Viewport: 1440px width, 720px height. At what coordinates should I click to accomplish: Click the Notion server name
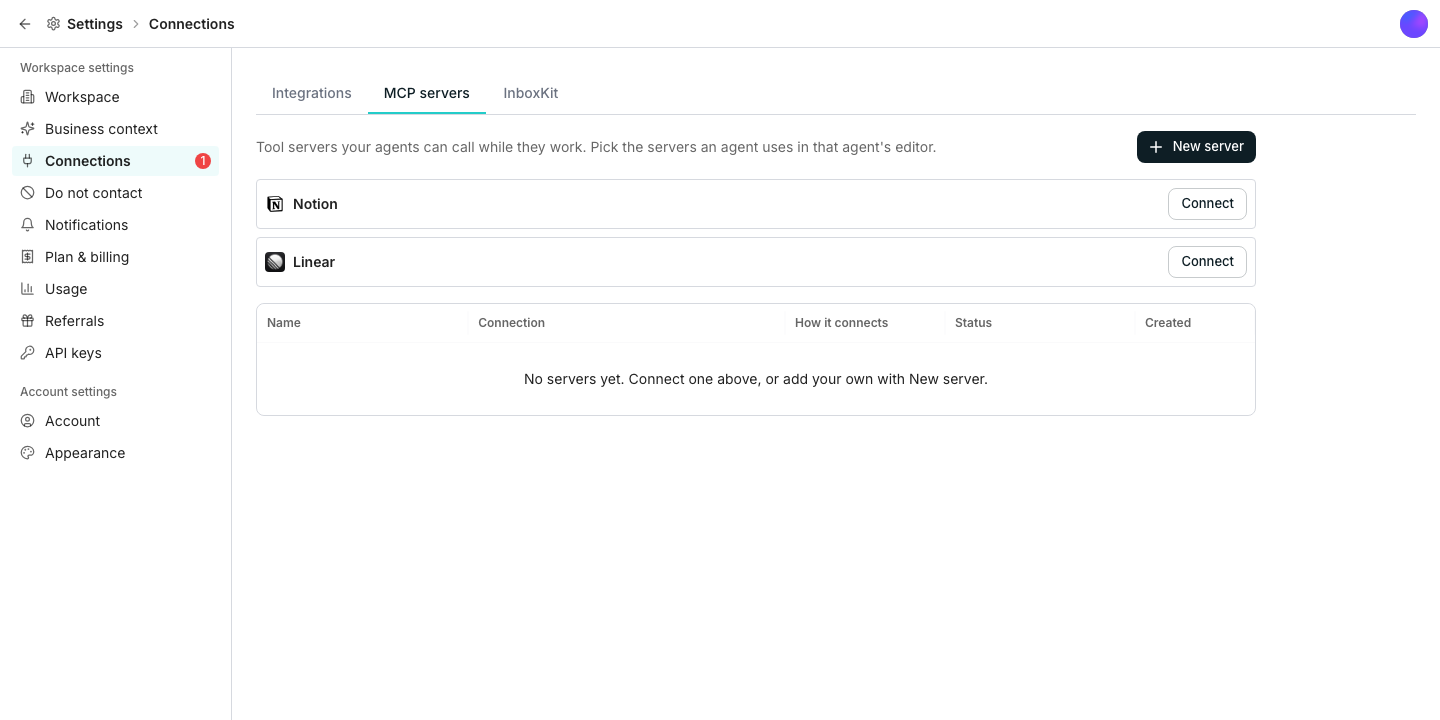tap(315, 204)
